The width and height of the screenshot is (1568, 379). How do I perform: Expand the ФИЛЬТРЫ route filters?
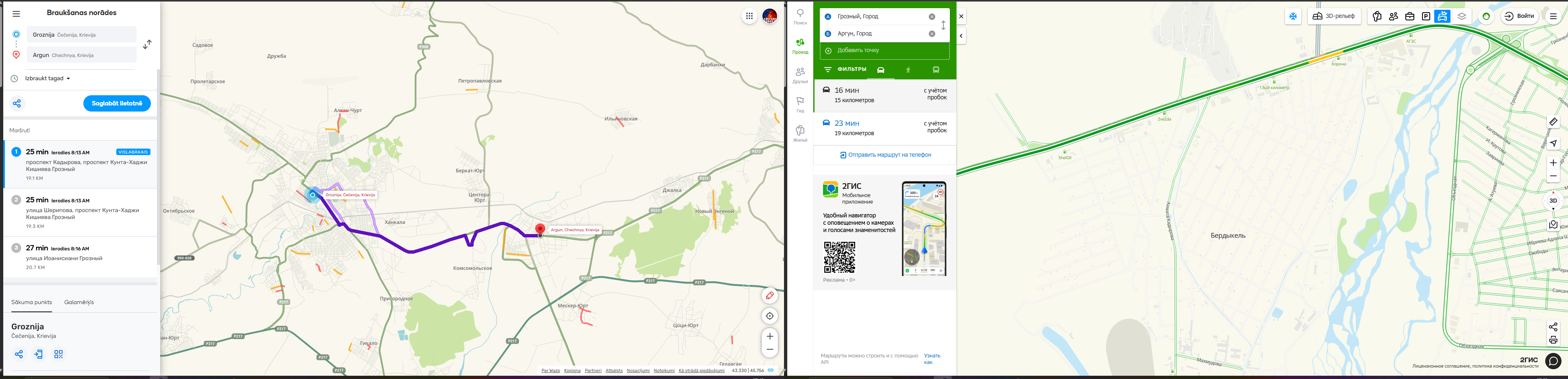tap(845, 70)
